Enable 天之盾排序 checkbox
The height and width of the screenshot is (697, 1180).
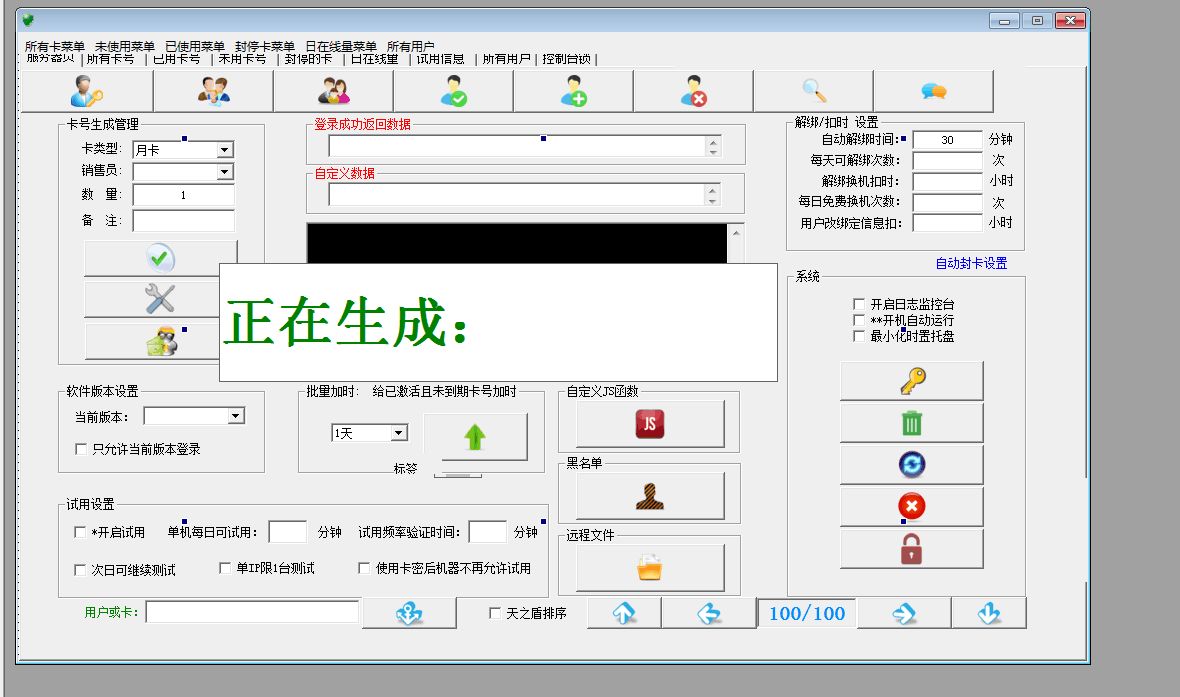click(x=494, y=613)
